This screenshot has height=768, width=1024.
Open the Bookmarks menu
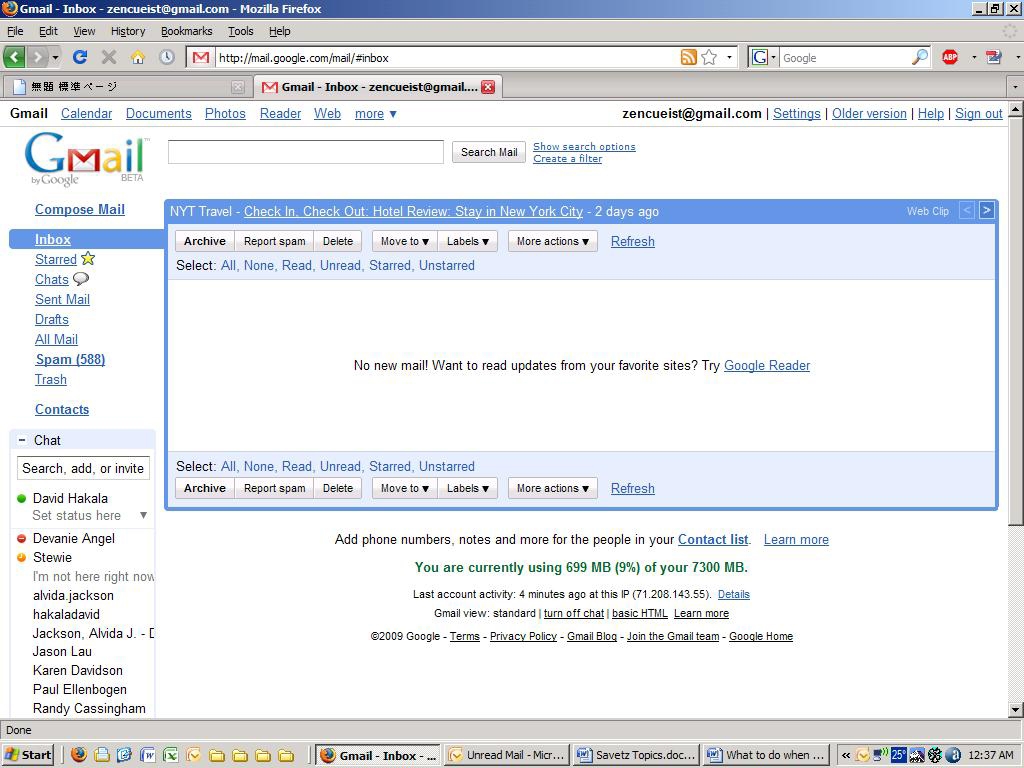pyautogui.click(x=186, y=31)
